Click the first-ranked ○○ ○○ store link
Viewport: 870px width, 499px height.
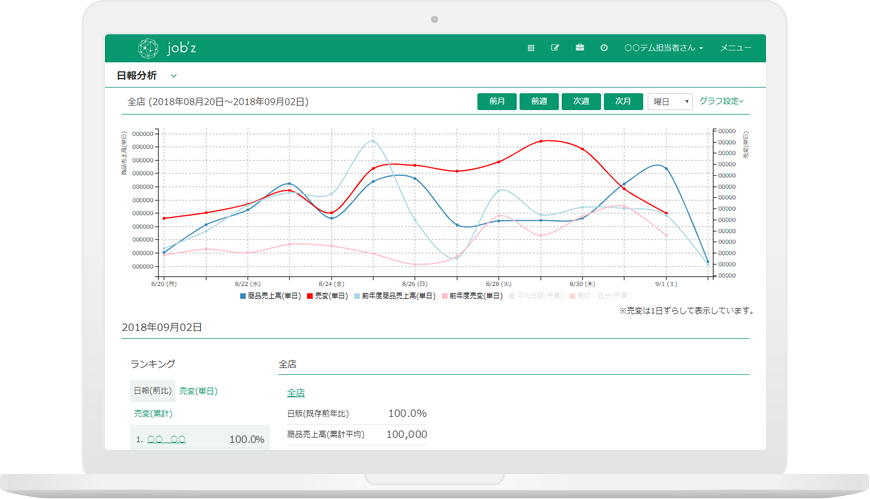tap(166, 439)
